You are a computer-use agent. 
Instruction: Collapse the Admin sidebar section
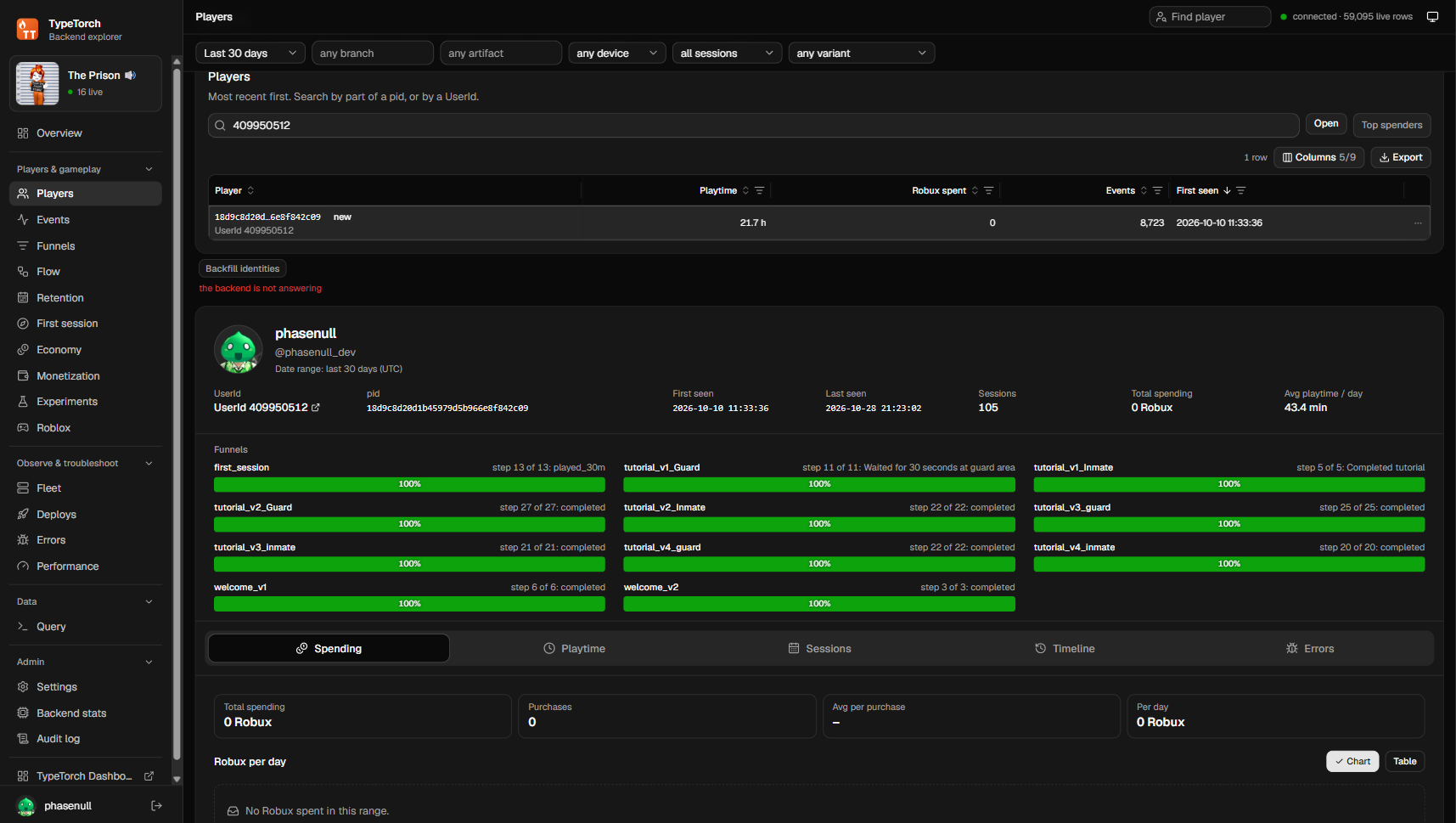click(85, 662)
